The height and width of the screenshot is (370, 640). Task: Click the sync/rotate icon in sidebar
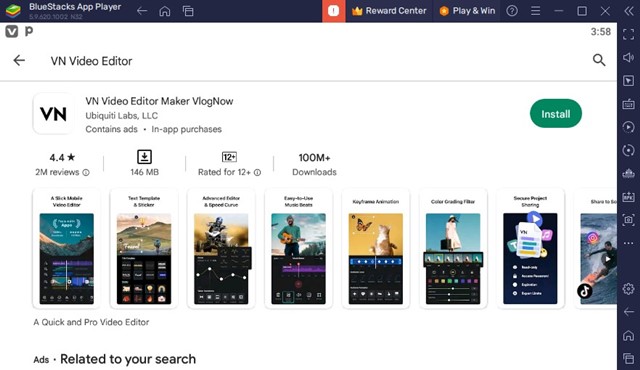[629, 150]
